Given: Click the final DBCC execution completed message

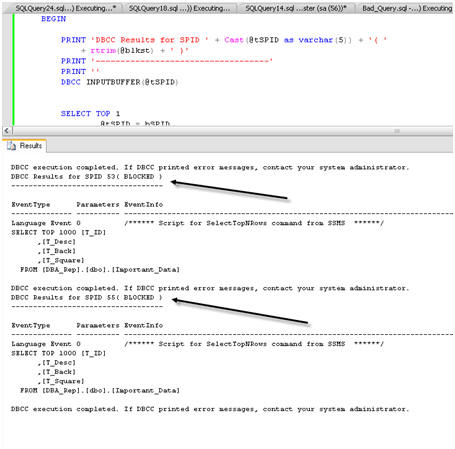Looking at the screenshot, I should pos(210,409).
